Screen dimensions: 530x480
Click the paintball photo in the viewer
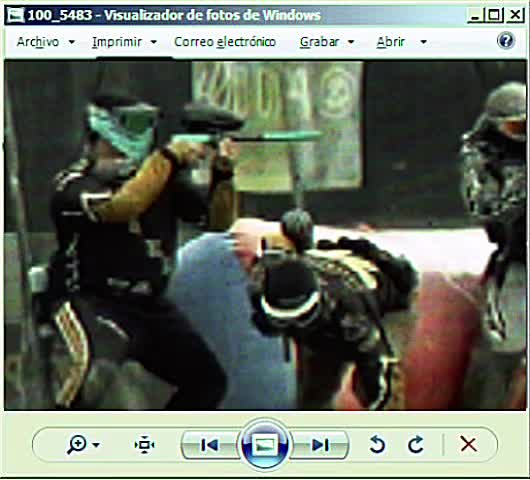click(x=265, y=235)
